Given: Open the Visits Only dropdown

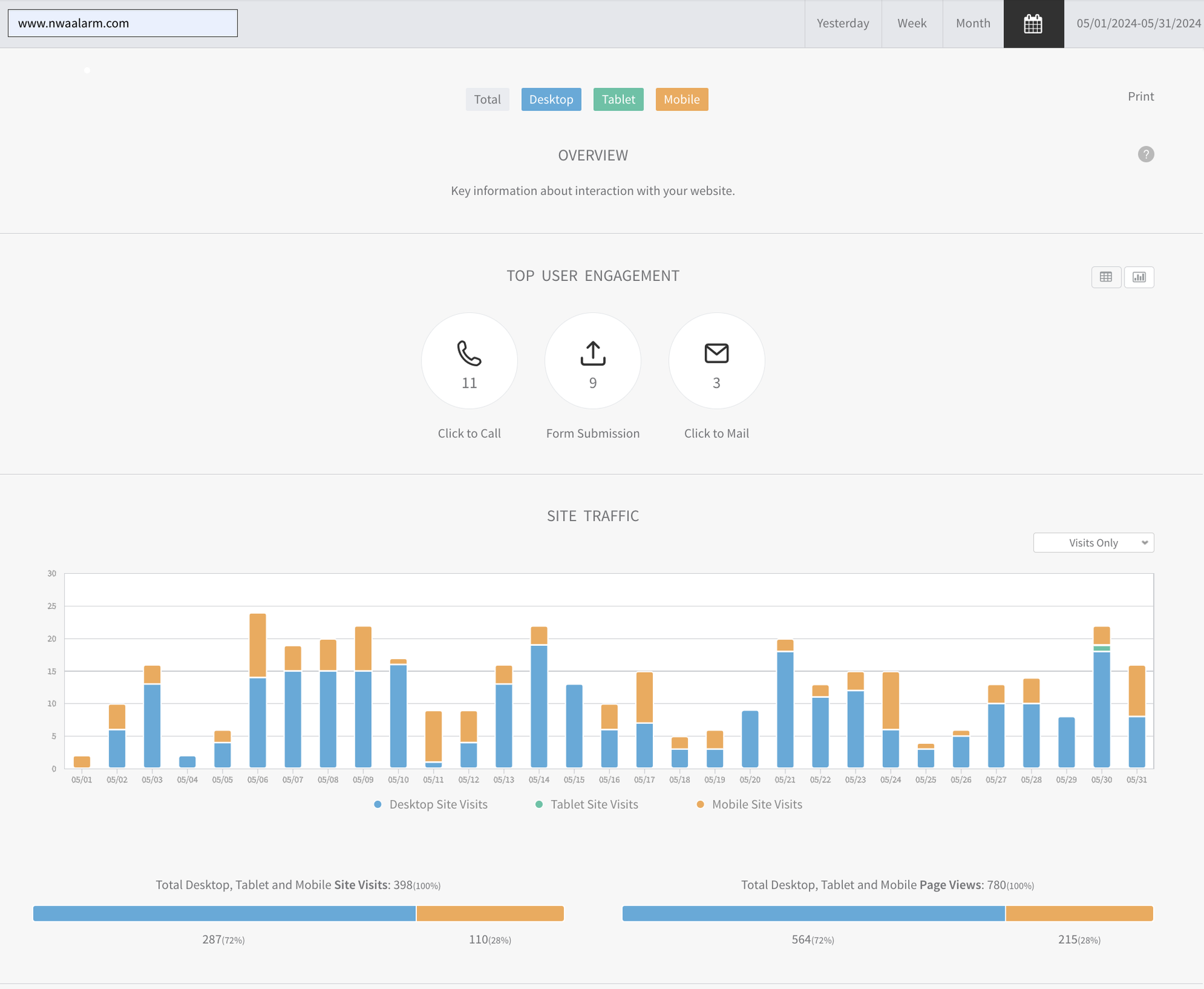Looking at the screenshot, I should click(1093, 543).
